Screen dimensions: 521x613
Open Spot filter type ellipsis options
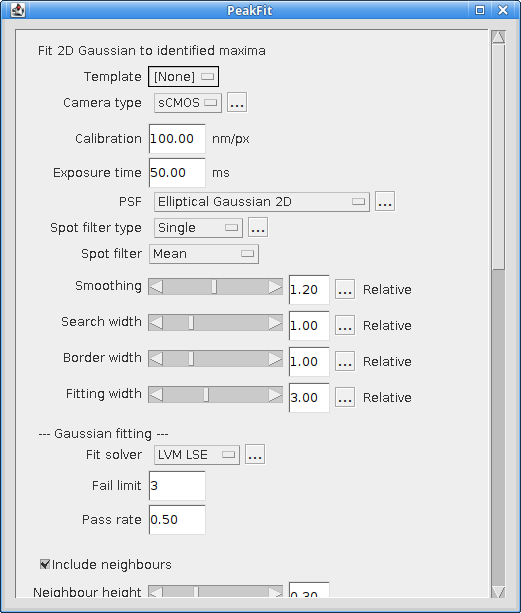(258, 228)
